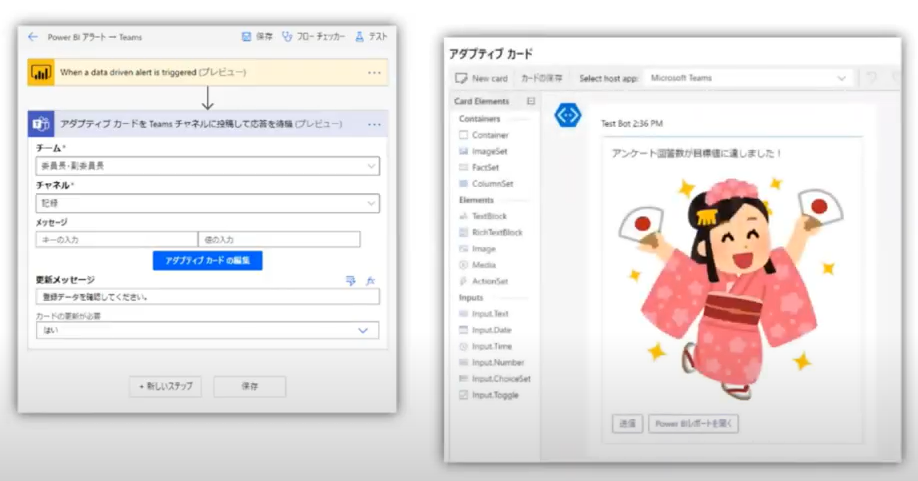Open the カードの更新が必要 dropdown
This screenshot has height=481, width=918.
[207, 331]
